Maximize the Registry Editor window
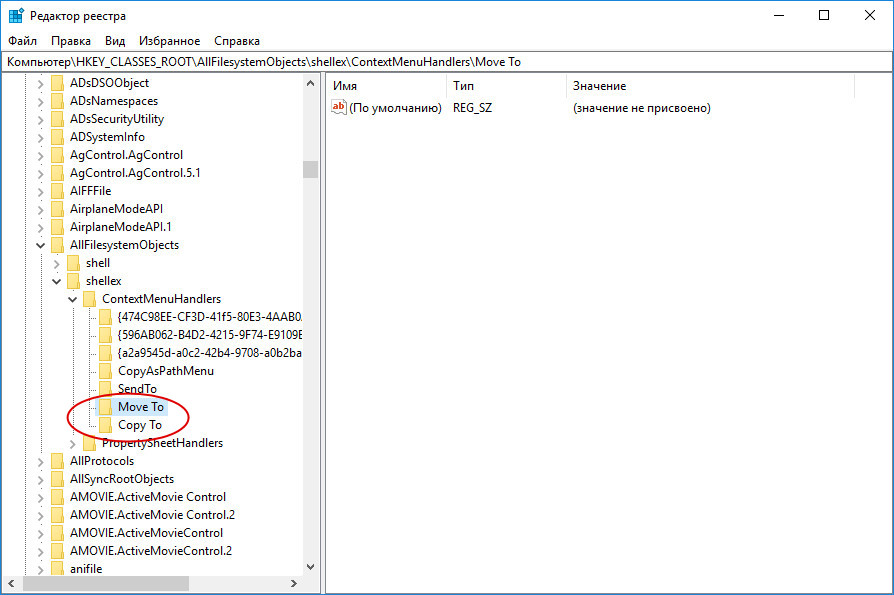The image size is (894, 595). (824, 15)
